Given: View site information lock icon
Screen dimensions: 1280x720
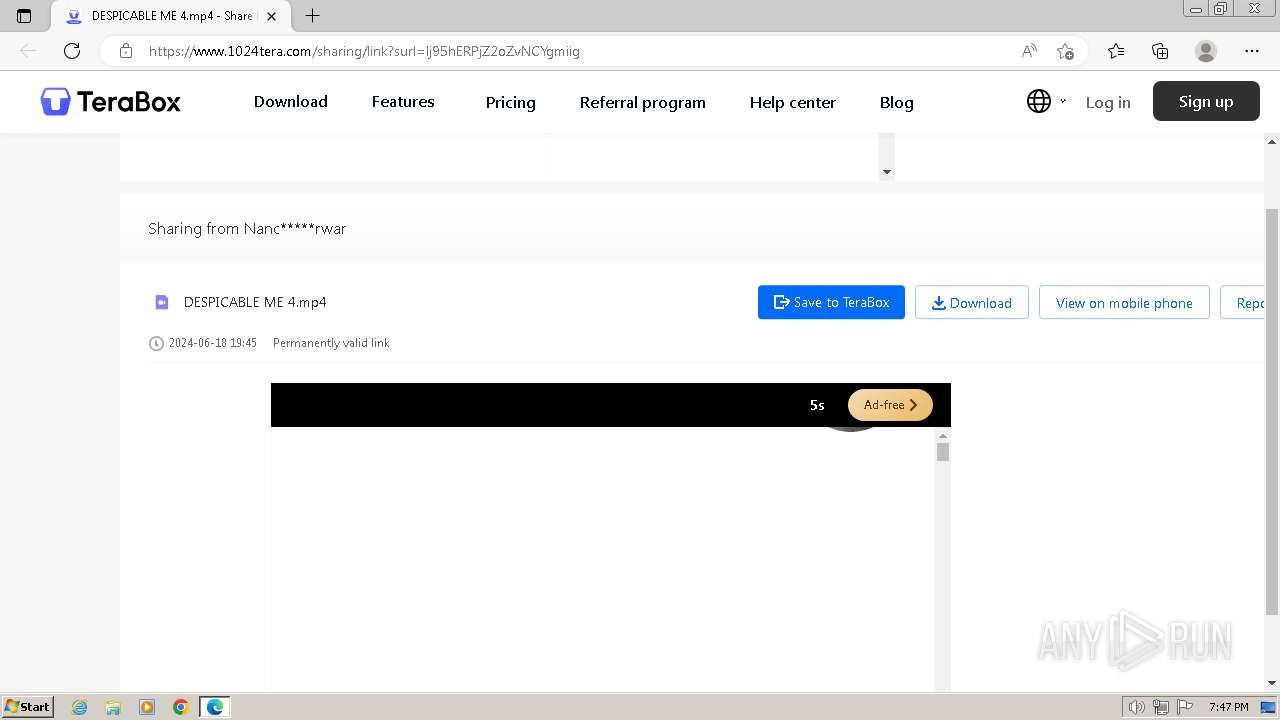Looking at the screenshot, I should point(126,51).
